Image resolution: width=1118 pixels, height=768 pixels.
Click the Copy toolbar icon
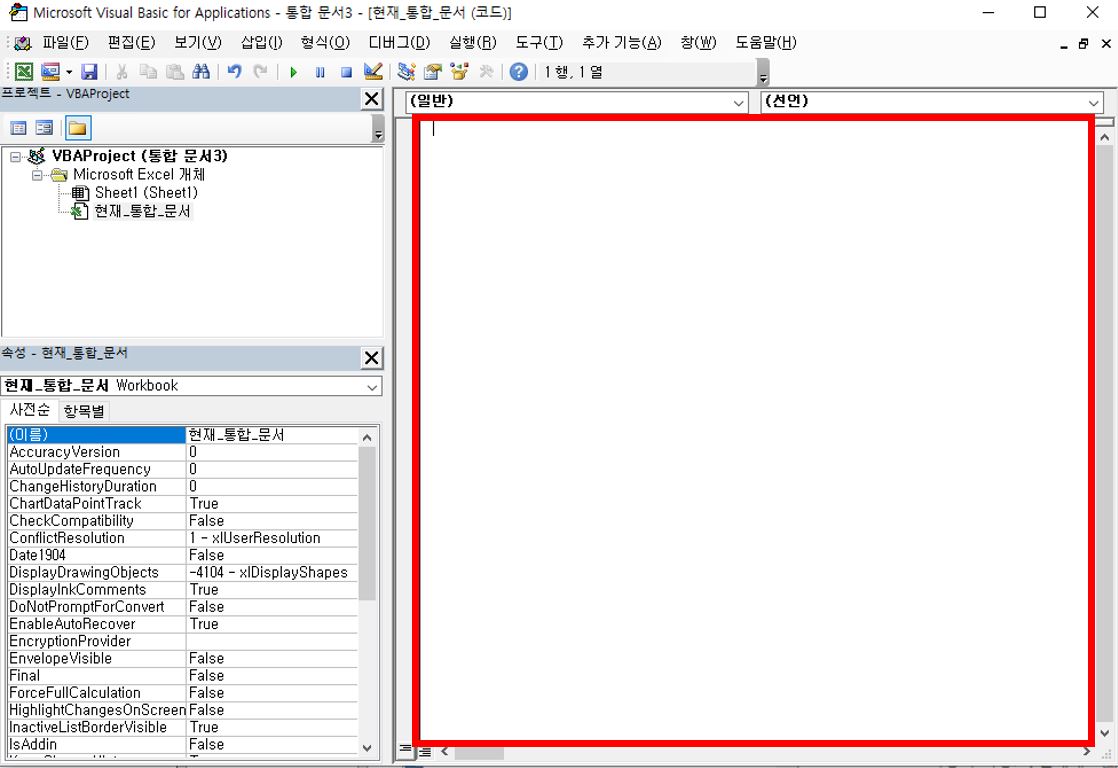(x=148, y=71)
